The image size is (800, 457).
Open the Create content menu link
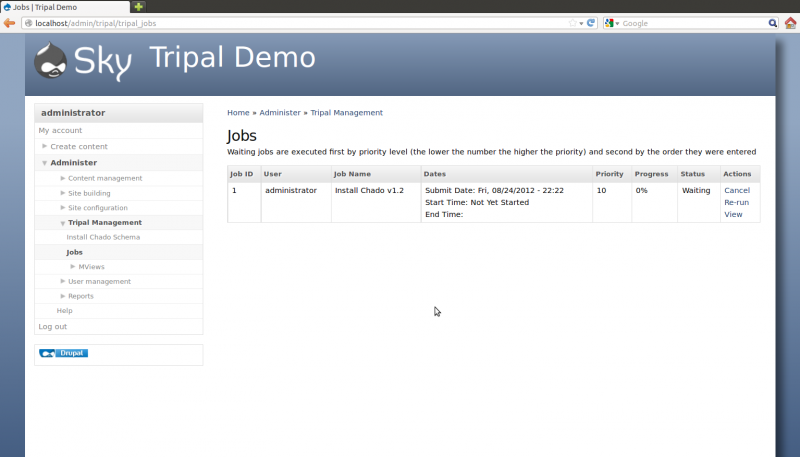79,146
